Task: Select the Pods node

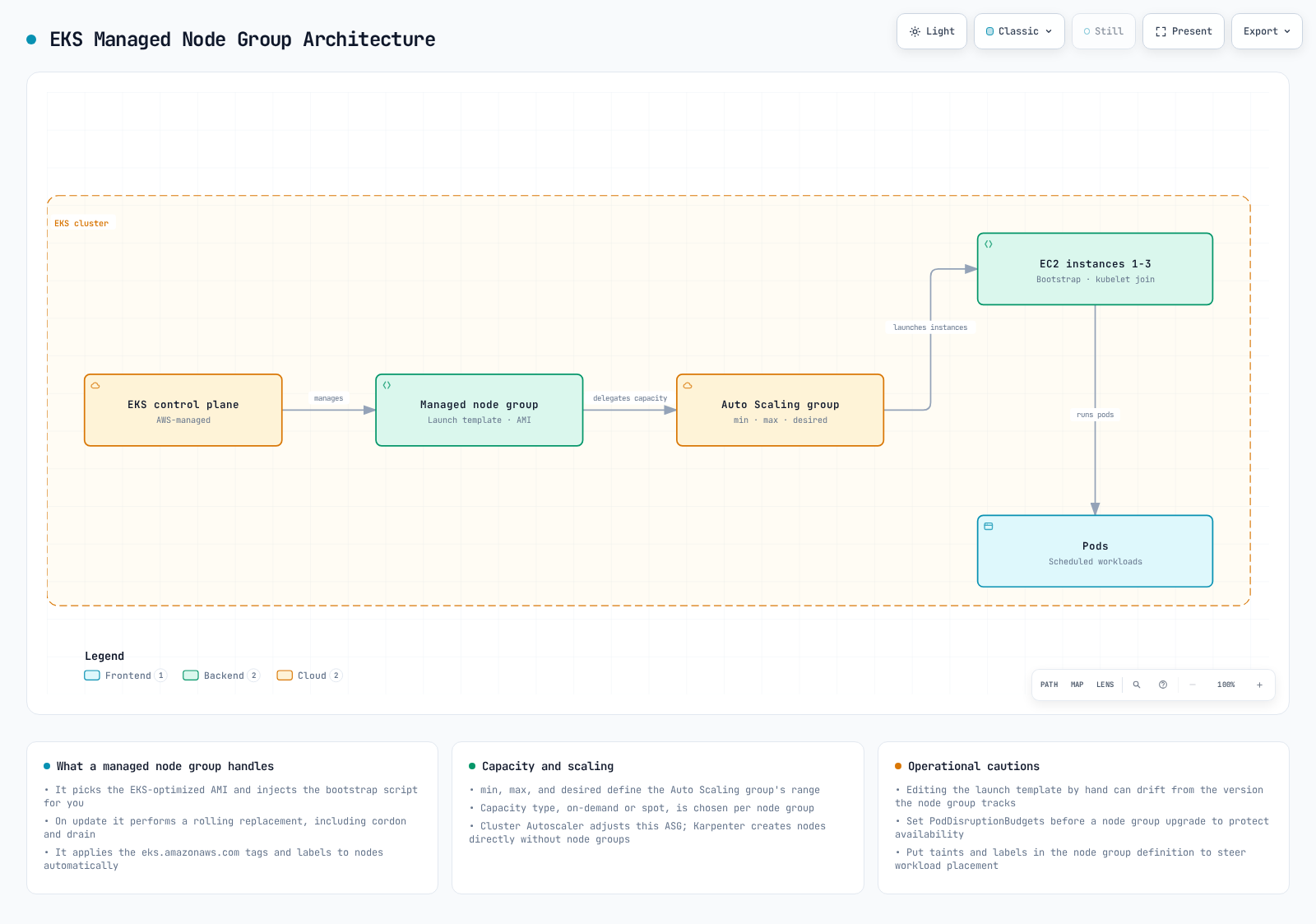Action: tap(1096, 551)
